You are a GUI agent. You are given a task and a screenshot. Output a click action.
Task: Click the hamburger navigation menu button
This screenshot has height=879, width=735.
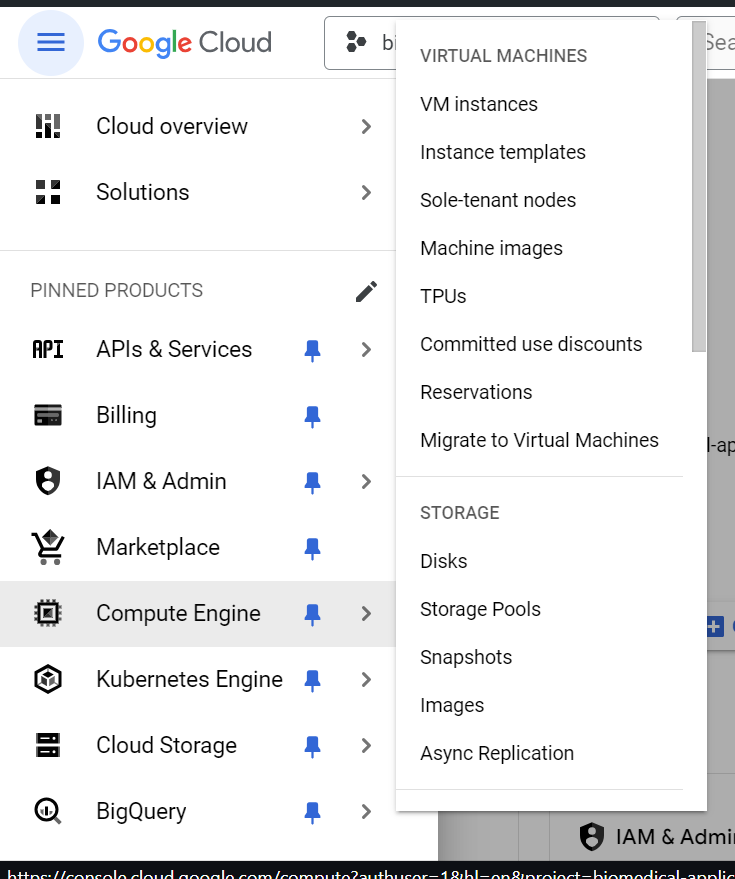pos(50,43)
